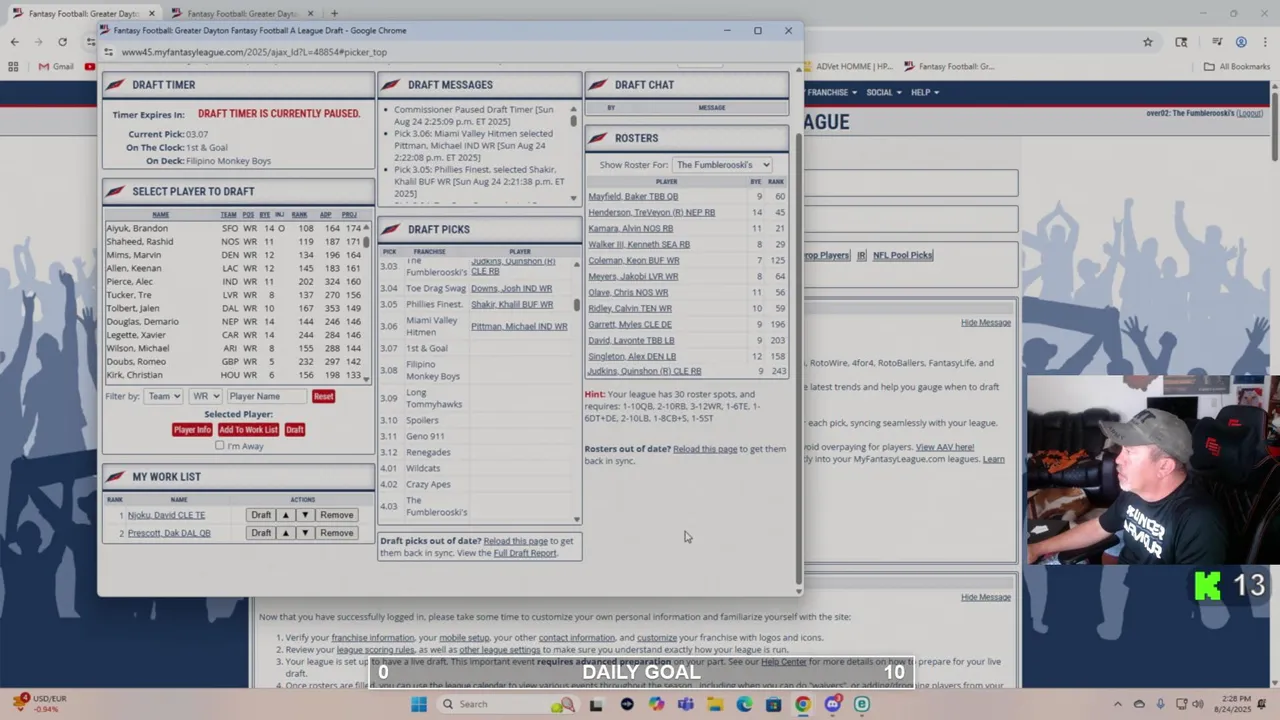Viewport: 1280px width, 720px height.
Task: Go back with the browser back arrow
Action: [x=14, y=42]
